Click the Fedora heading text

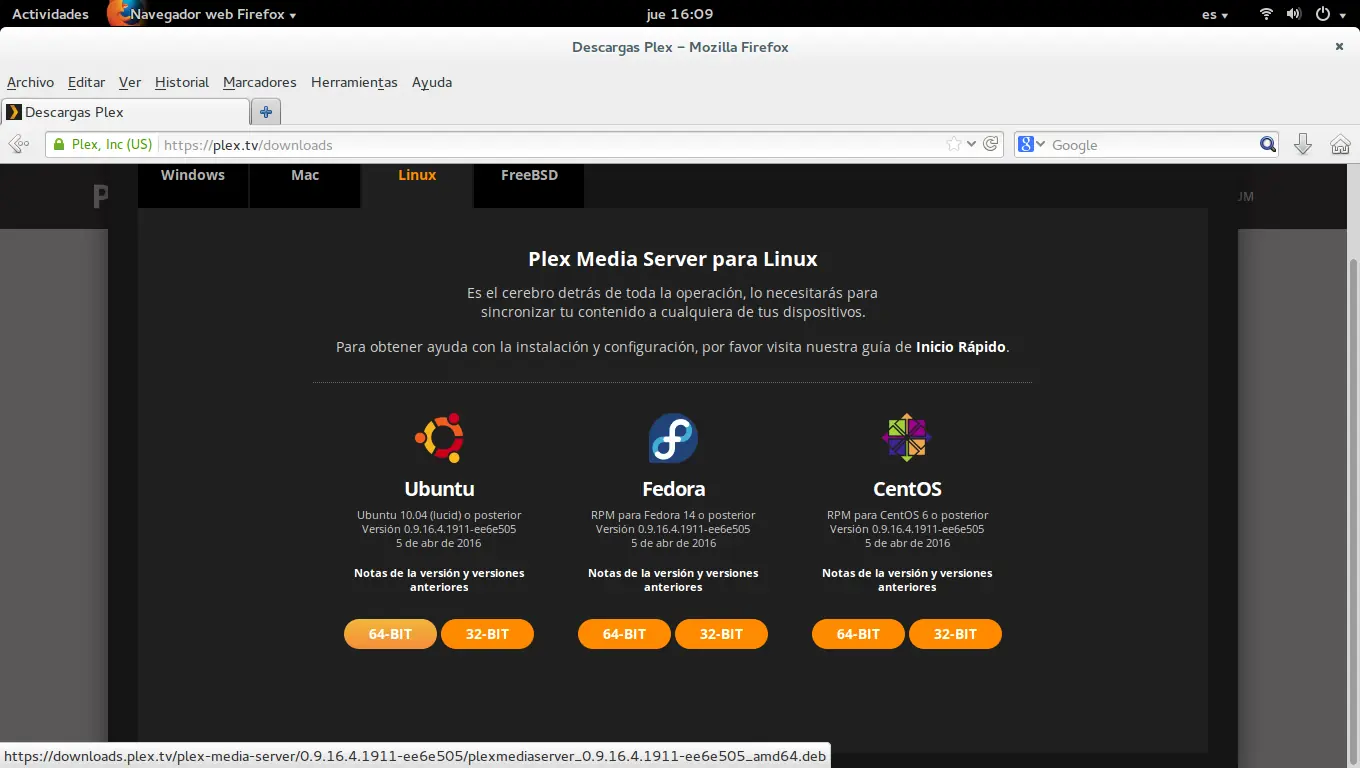click(x=673, y=489)
